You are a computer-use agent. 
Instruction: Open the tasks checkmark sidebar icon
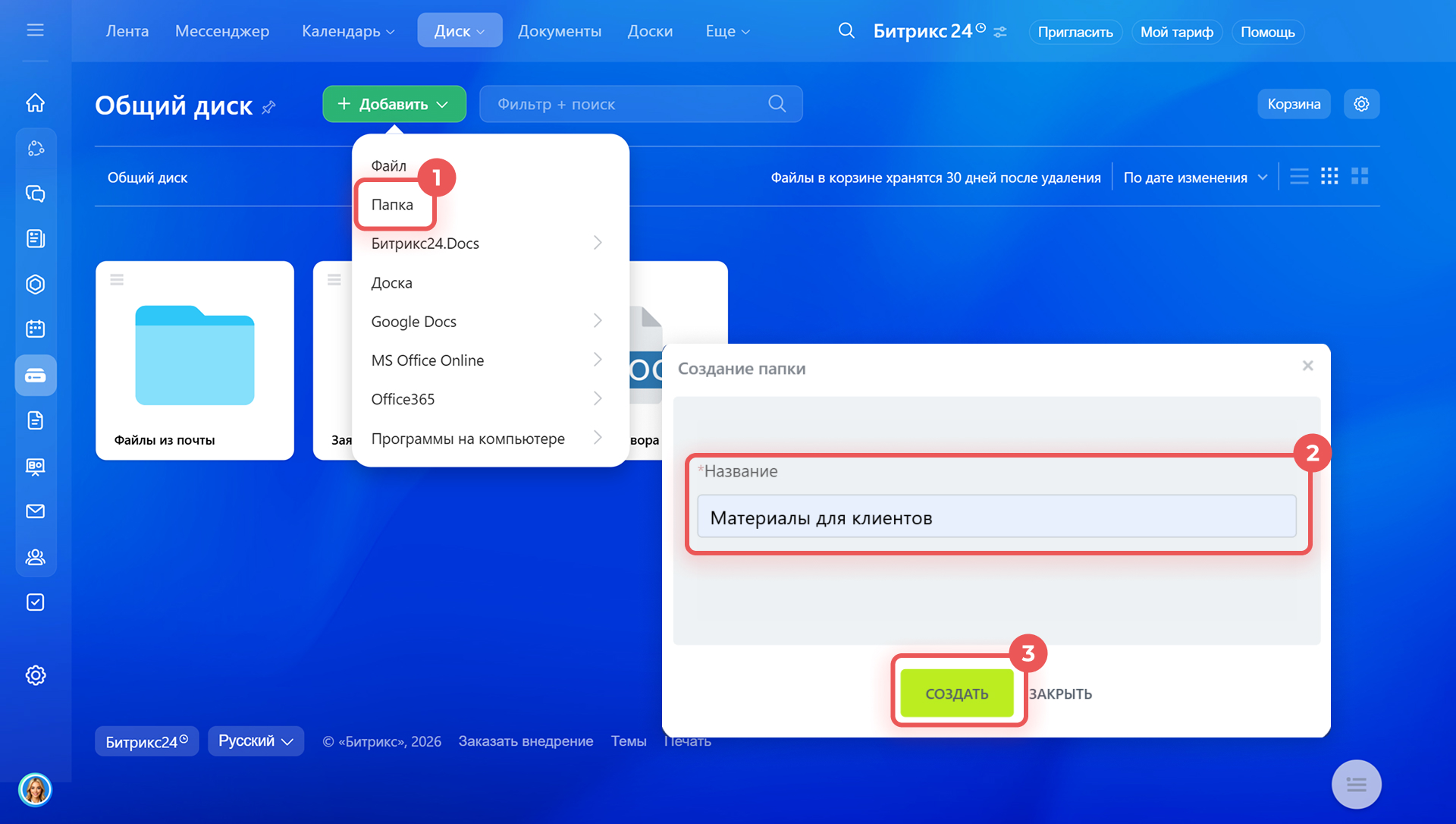[x=36, y=602]
